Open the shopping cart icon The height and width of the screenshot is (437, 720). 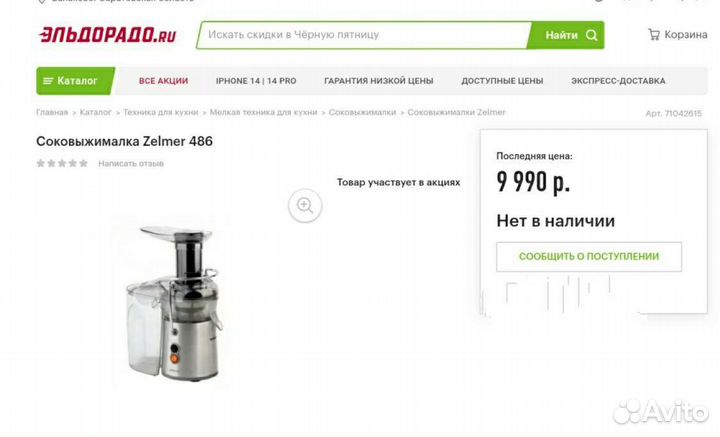click(653, 34)
